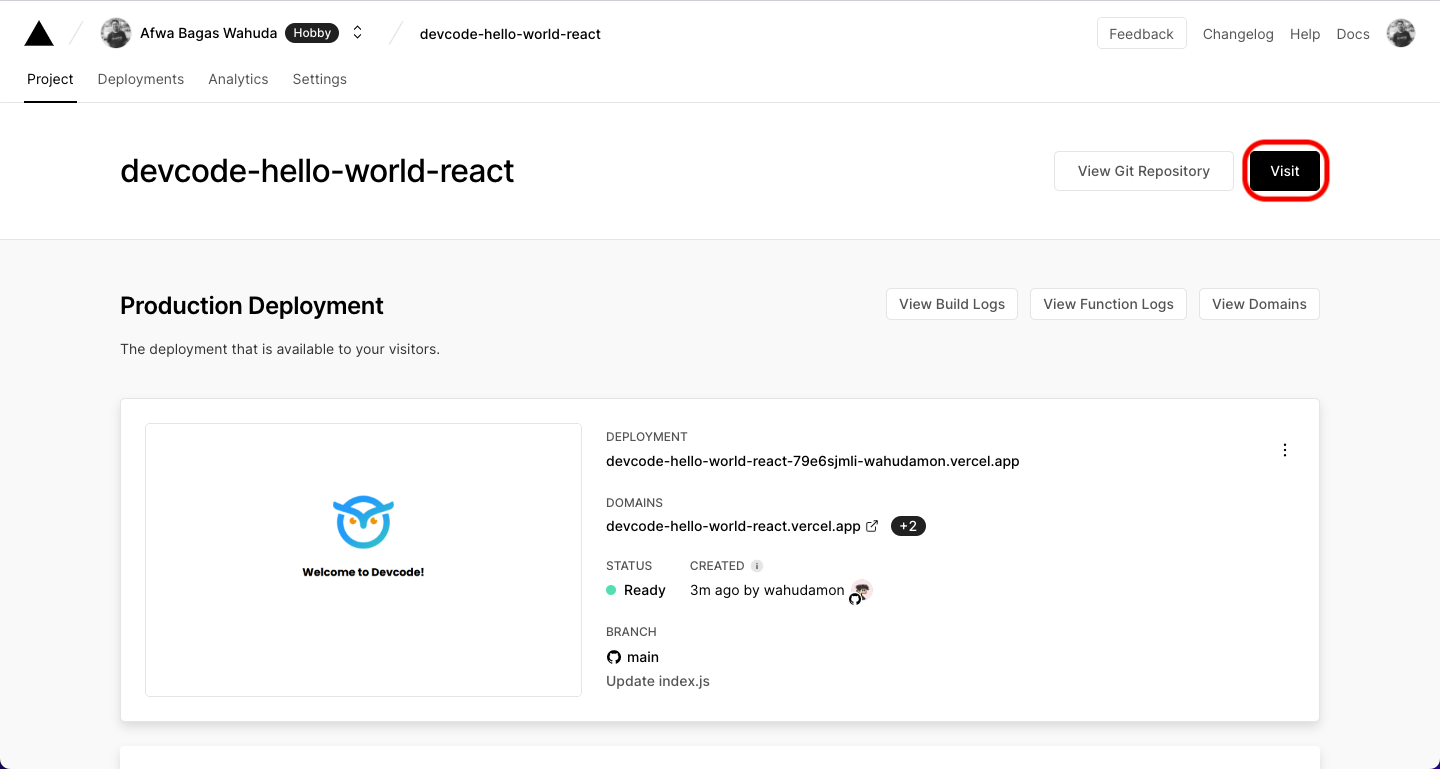1440x769 pixels.
Task: Open the account avatar next to Afwa Bagas Wahuda
Action: 116,33
